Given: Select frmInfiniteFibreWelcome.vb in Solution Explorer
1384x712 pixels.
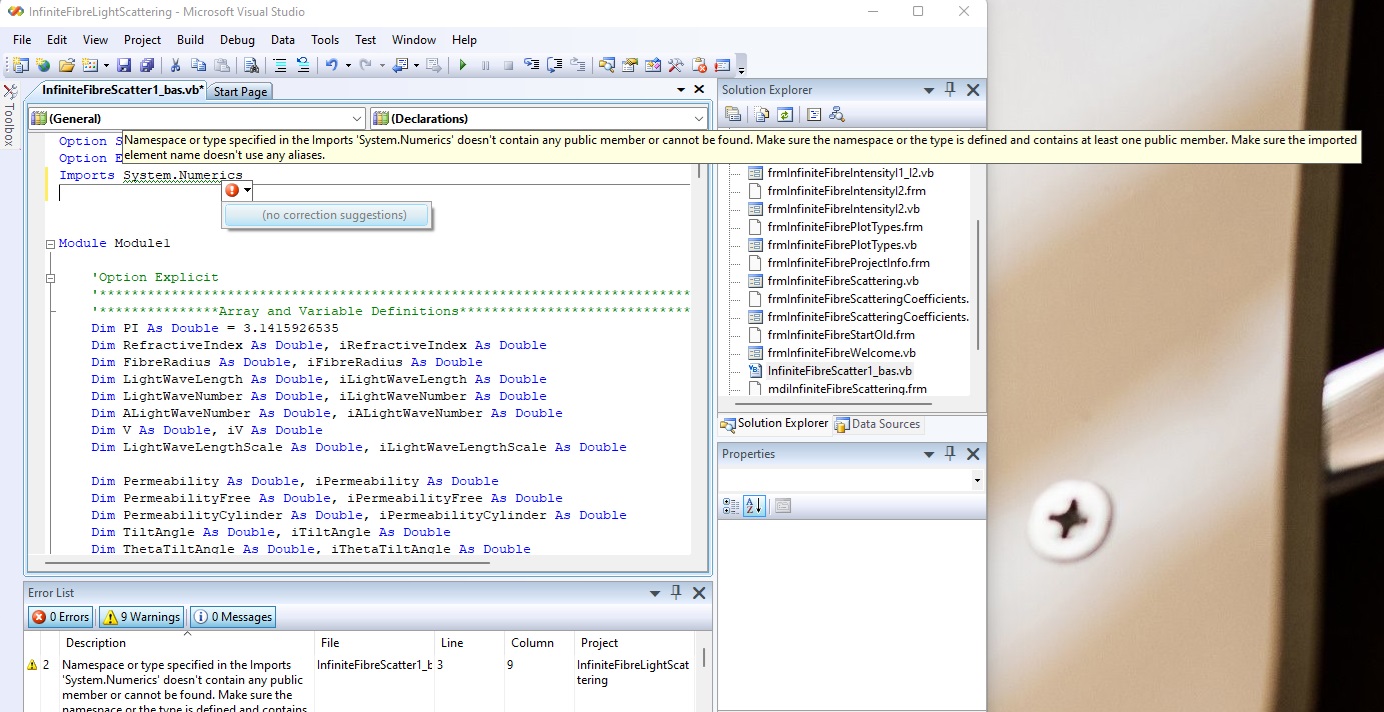Looking at the screenshot, I should coord(842,353).
